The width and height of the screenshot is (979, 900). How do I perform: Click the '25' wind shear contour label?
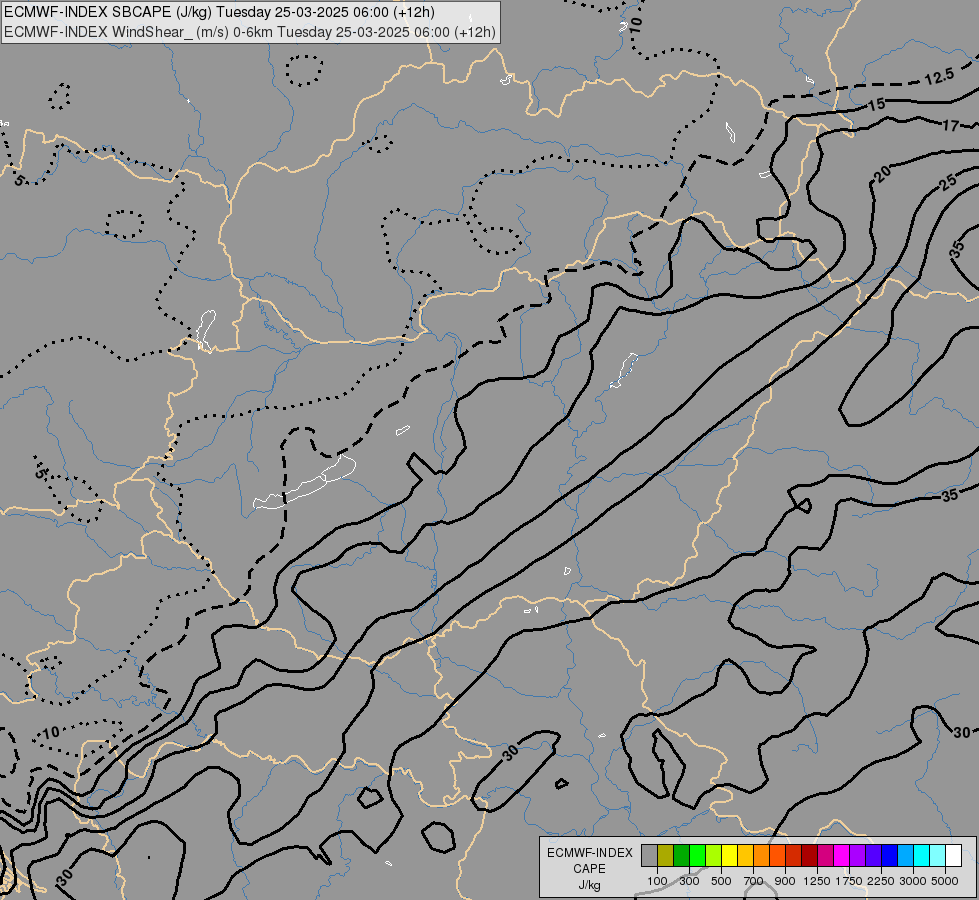coord(948,182)
